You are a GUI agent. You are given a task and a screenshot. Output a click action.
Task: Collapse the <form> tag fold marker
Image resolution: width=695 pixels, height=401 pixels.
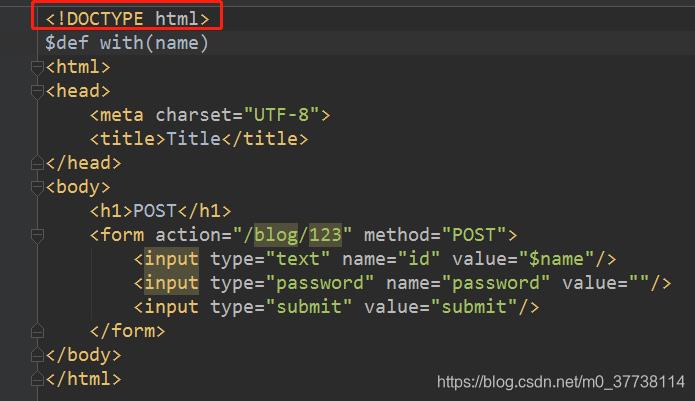(x=37, y=235)
